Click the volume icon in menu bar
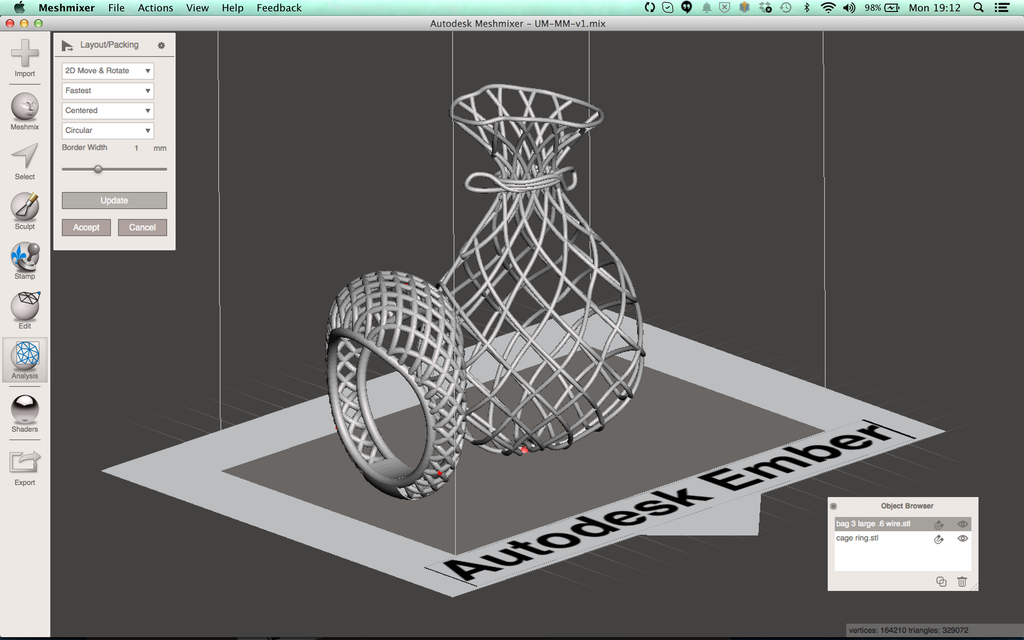 coord(849,8)
